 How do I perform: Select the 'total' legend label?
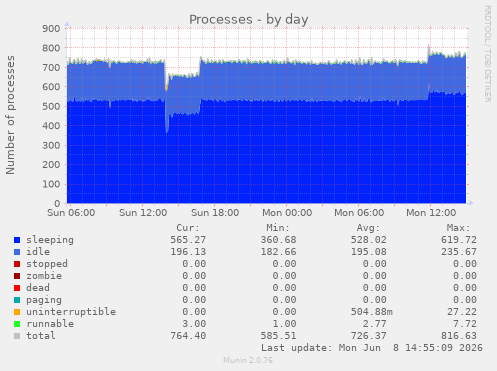click(41, 336)
